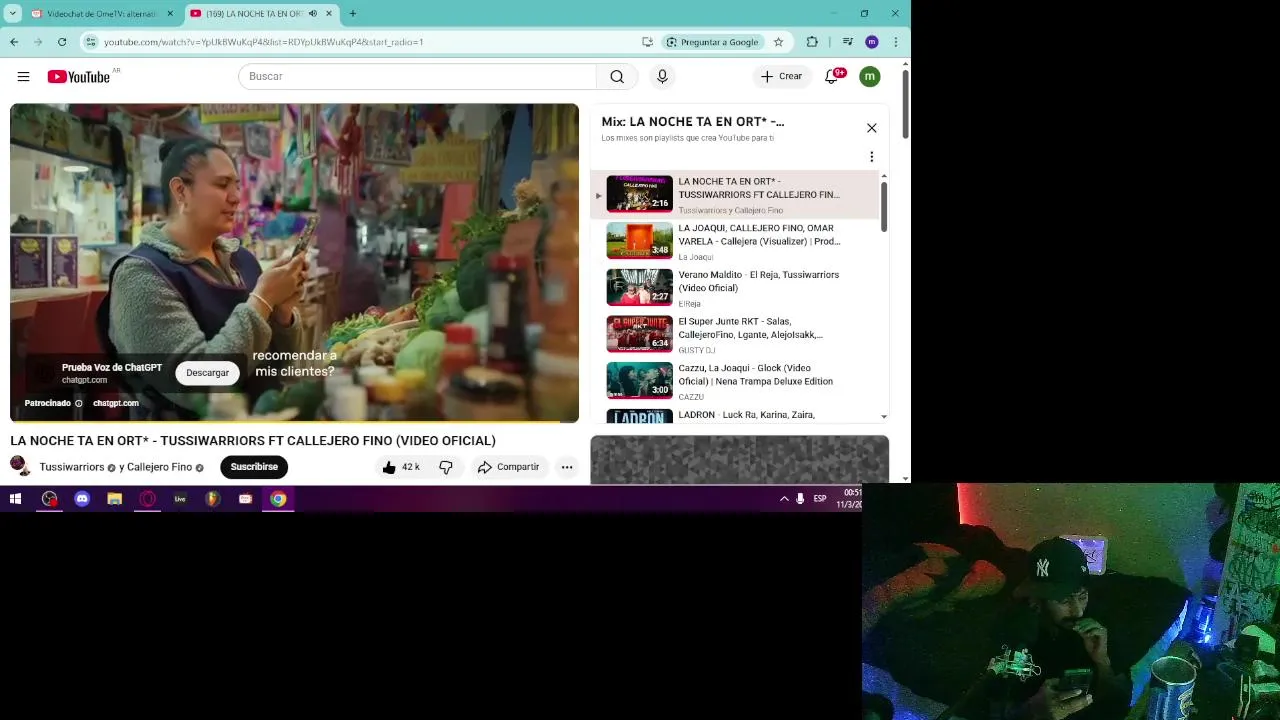Open Patrocinado ad info icon
The image size is (1280, 720).
click(79, 403)
